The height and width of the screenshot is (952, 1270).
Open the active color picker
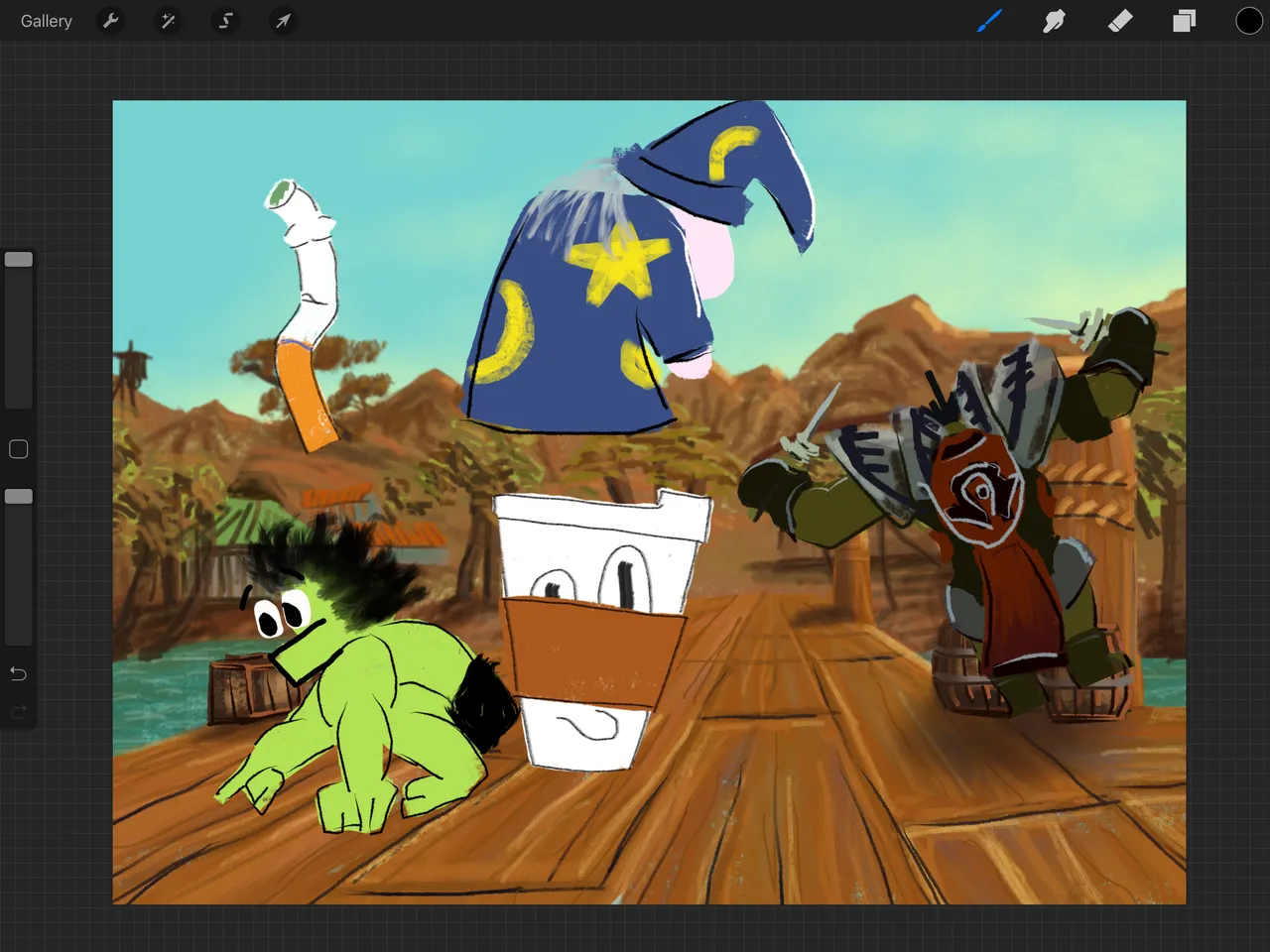(1248, 21)
